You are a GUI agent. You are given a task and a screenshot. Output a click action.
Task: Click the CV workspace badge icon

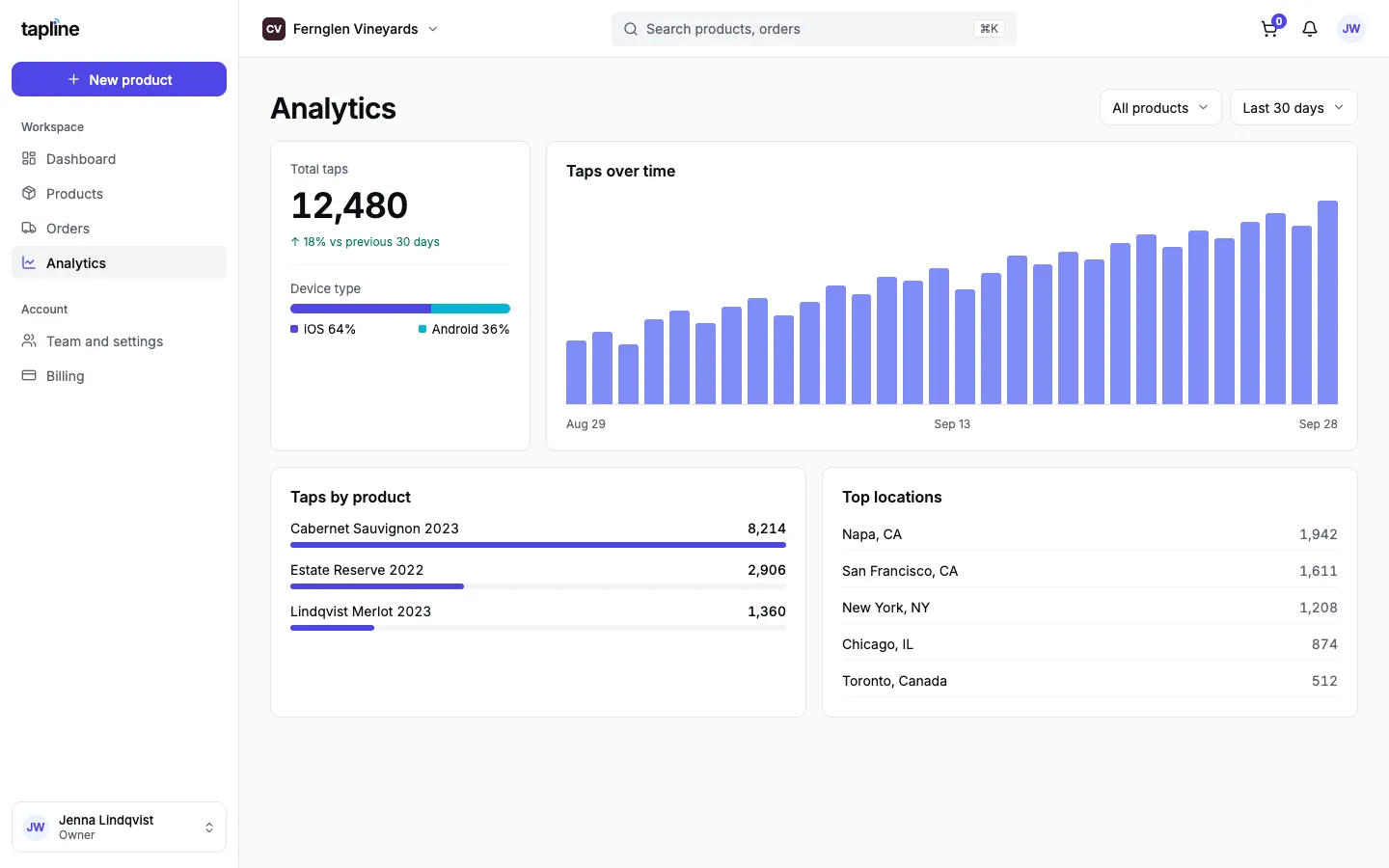coord(274,29)
